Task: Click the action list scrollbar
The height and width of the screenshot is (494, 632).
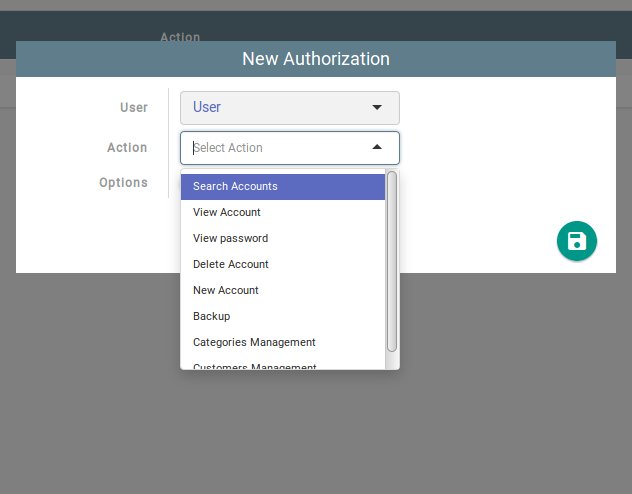Action: [x=392, y=261]
